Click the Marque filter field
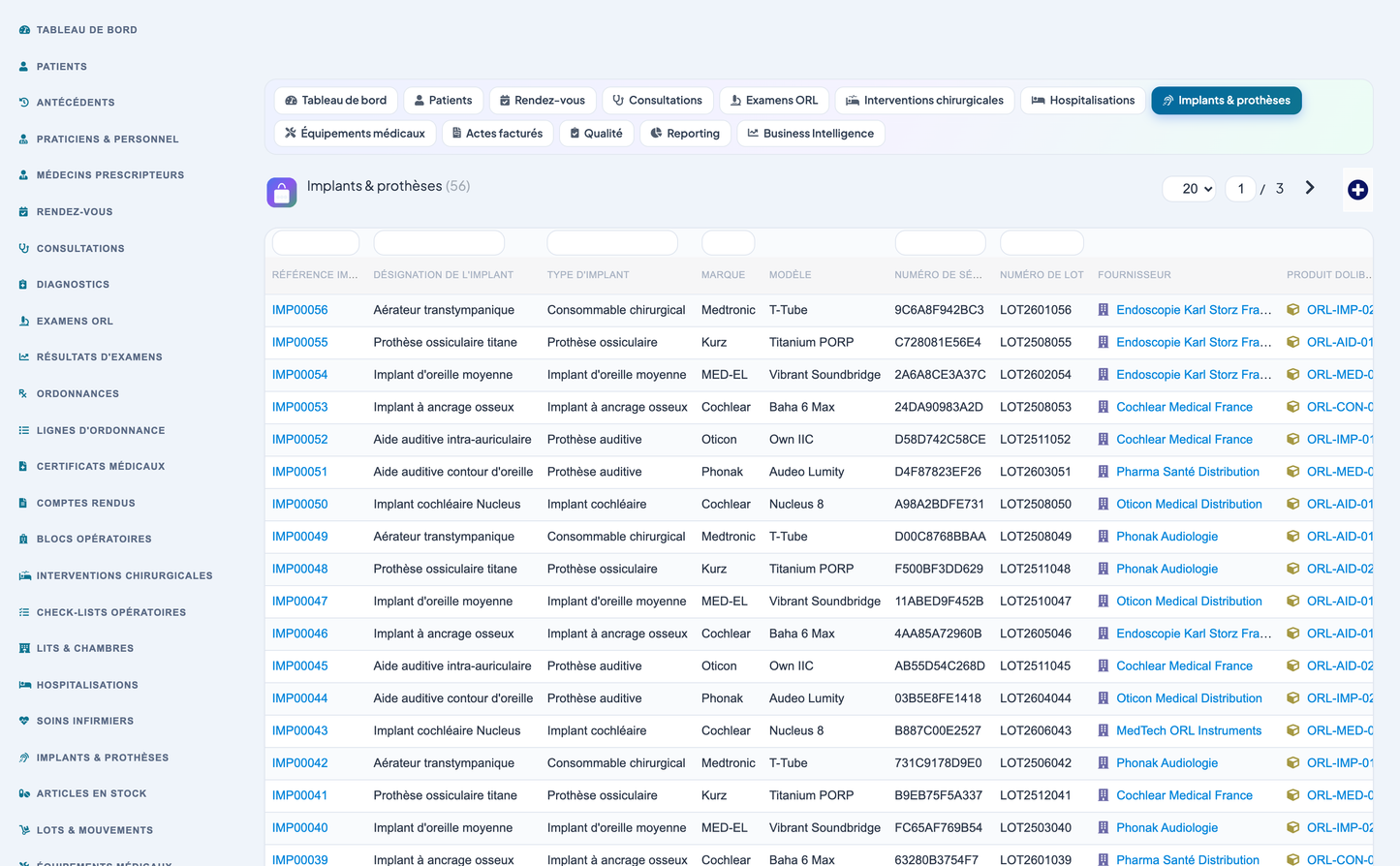 pos(728,243)
